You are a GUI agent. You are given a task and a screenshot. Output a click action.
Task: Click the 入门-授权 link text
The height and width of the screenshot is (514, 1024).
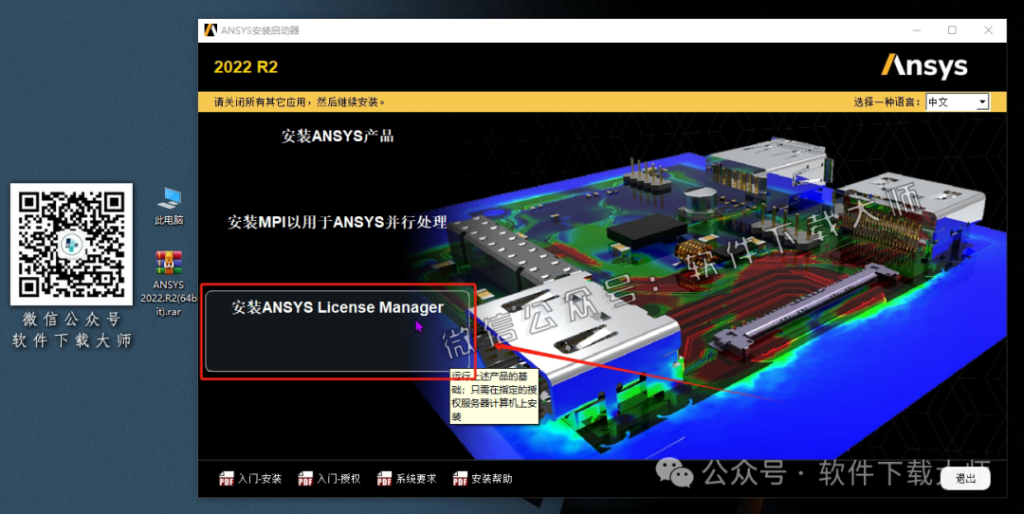click(339, 479)
